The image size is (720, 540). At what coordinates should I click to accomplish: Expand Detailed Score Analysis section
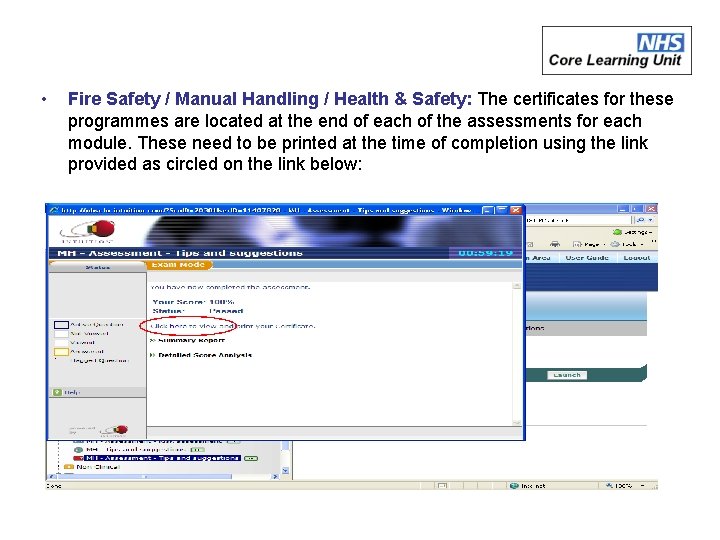click(x=201, y=355)
